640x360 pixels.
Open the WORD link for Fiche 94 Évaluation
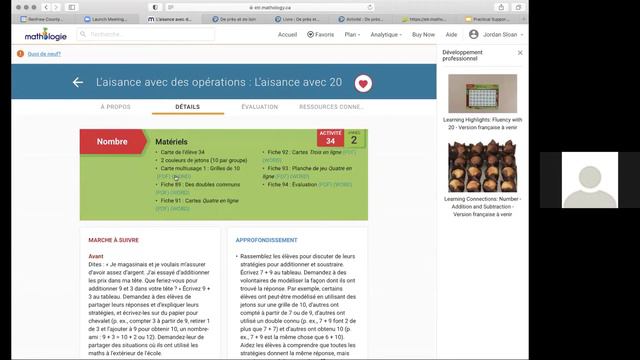[x=342, y=184]
